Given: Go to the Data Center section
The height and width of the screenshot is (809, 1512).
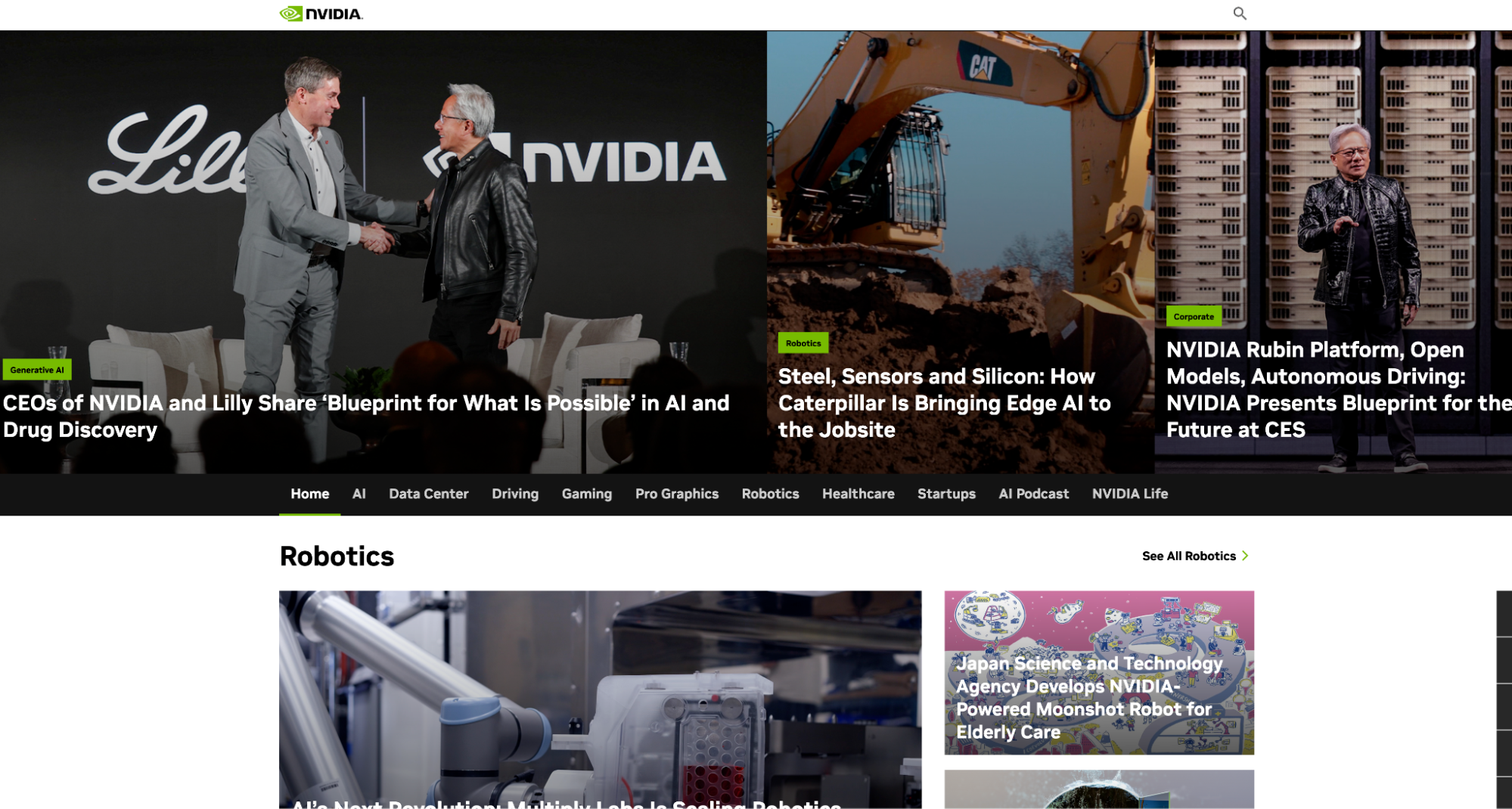Looking at the screenshot, I should 428,494.
